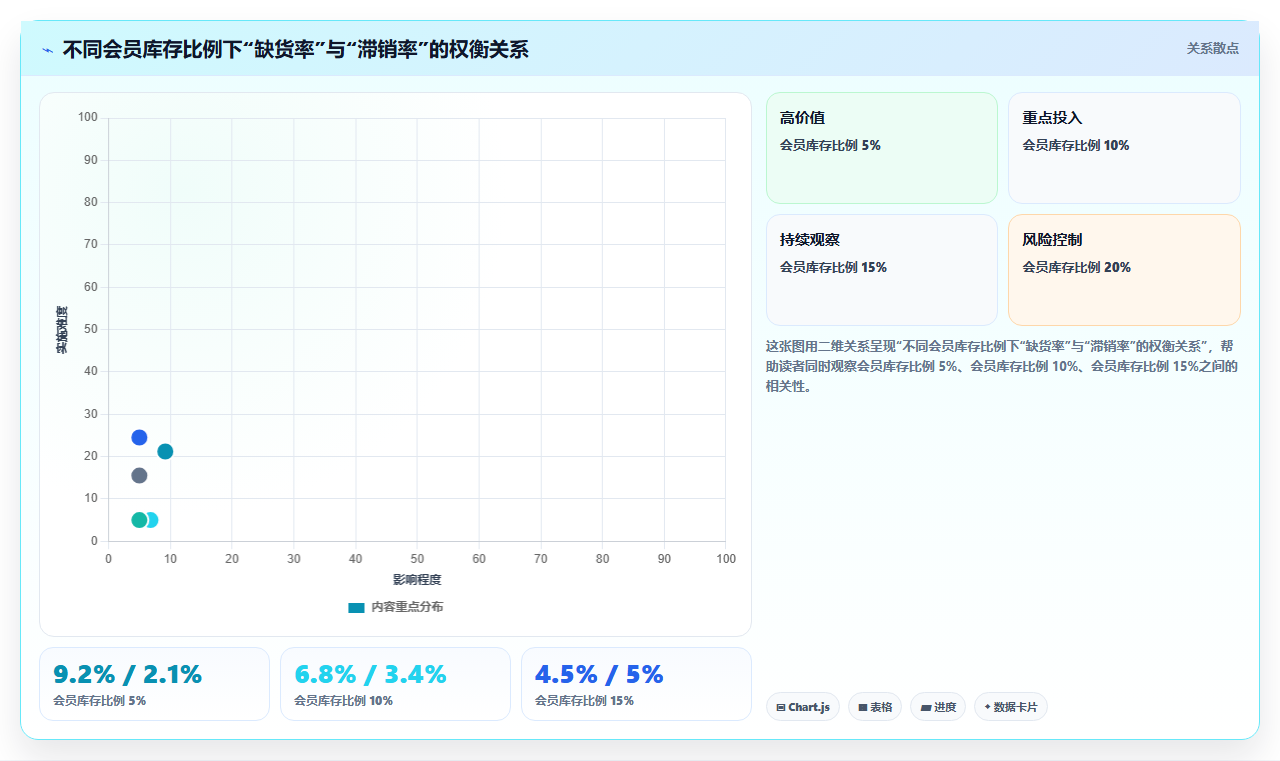Select the green scatter point near bottom
The image size is (1280, 761).
click(139, 520)
